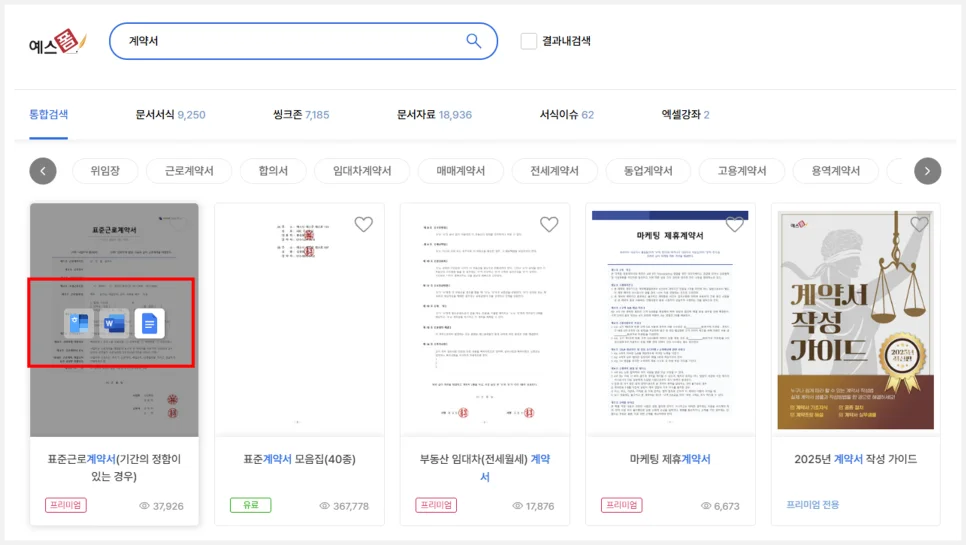The height and width of the screenshot is (545, 966).
Task: Click the 6,673 view count
Action: tap(726, 506)
